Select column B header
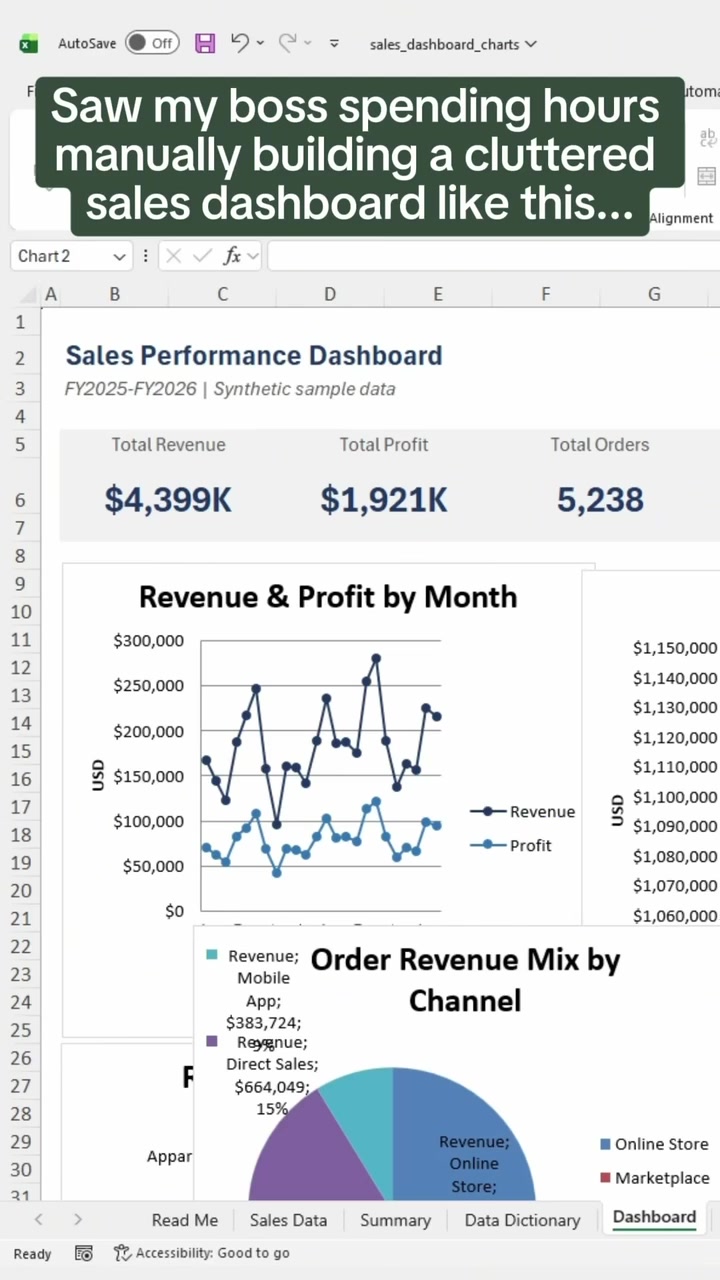 tap(115, 294)
